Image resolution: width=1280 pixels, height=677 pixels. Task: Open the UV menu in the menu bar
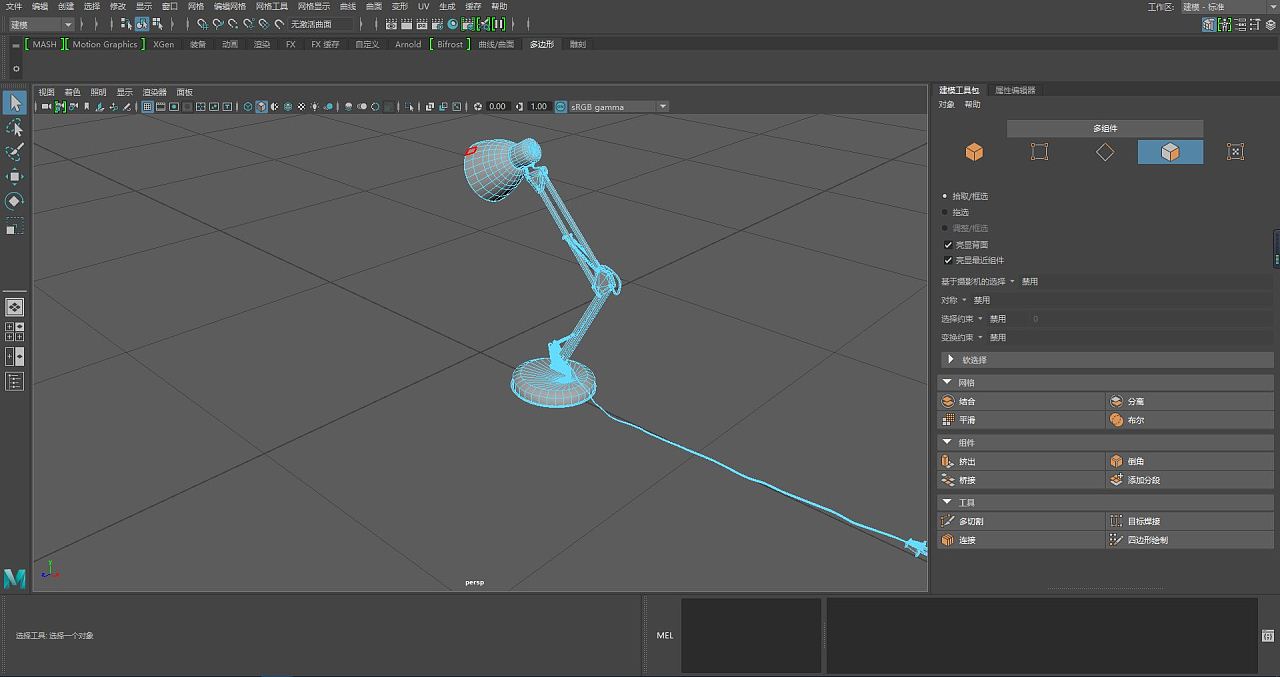tap(423, 6)
